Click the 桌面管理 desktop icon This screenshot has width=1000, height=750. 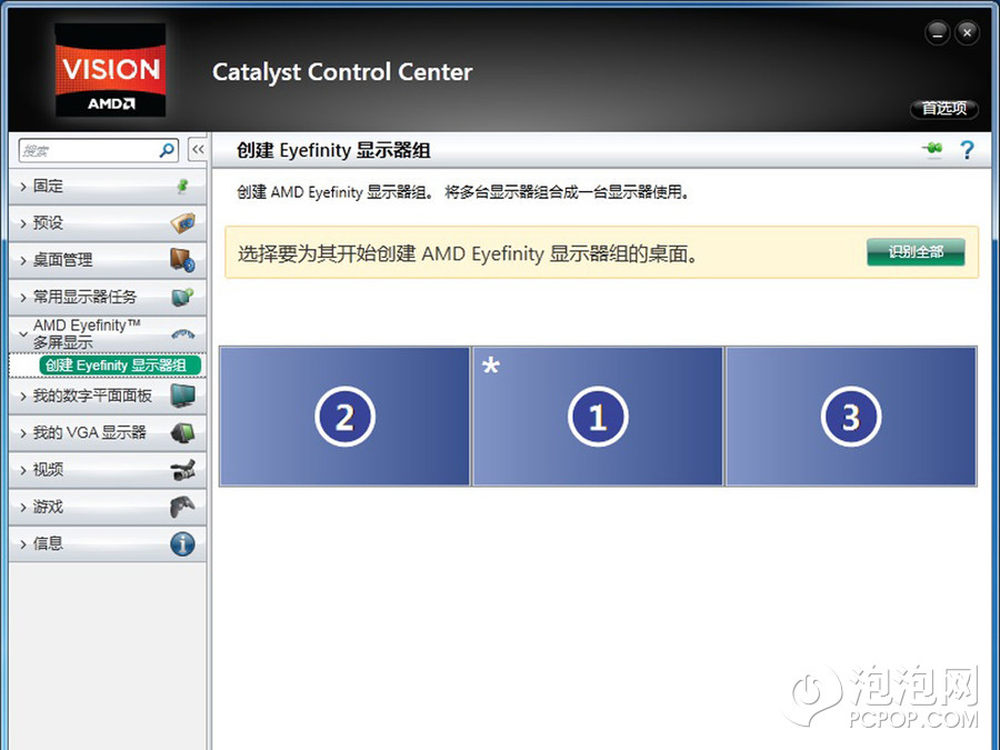pos(182,260)
